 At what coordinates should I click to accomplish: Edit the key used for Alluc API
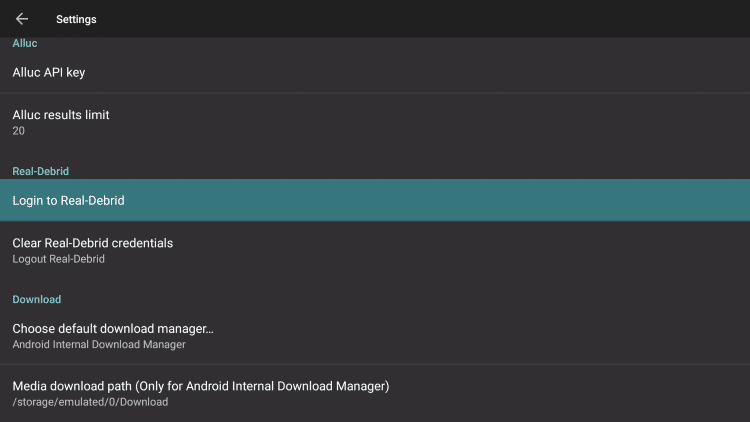click(375, 72)
